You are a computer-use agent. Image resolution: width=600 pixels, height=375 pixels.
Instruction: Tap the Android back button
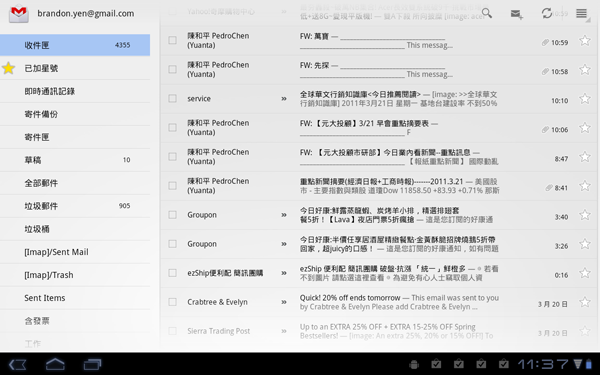(18, 364)
